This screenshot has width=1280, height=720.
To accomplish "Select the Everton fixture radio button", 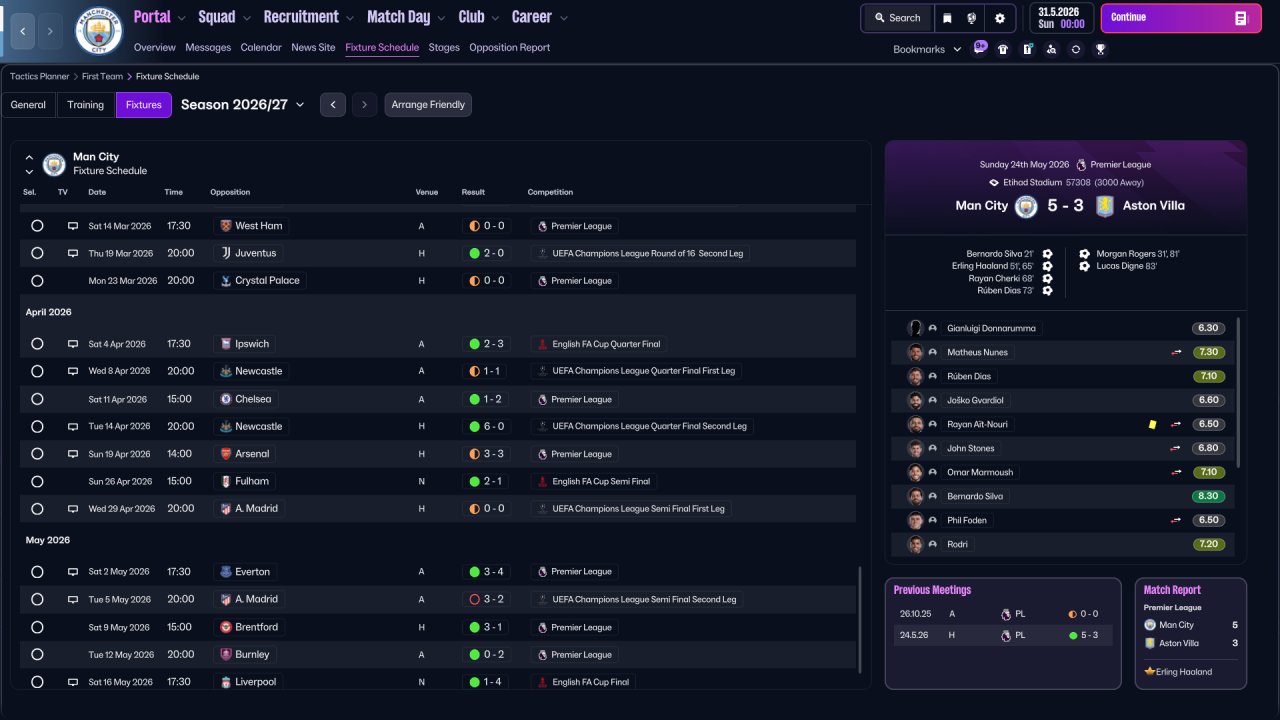I will [x=37, y=572].
